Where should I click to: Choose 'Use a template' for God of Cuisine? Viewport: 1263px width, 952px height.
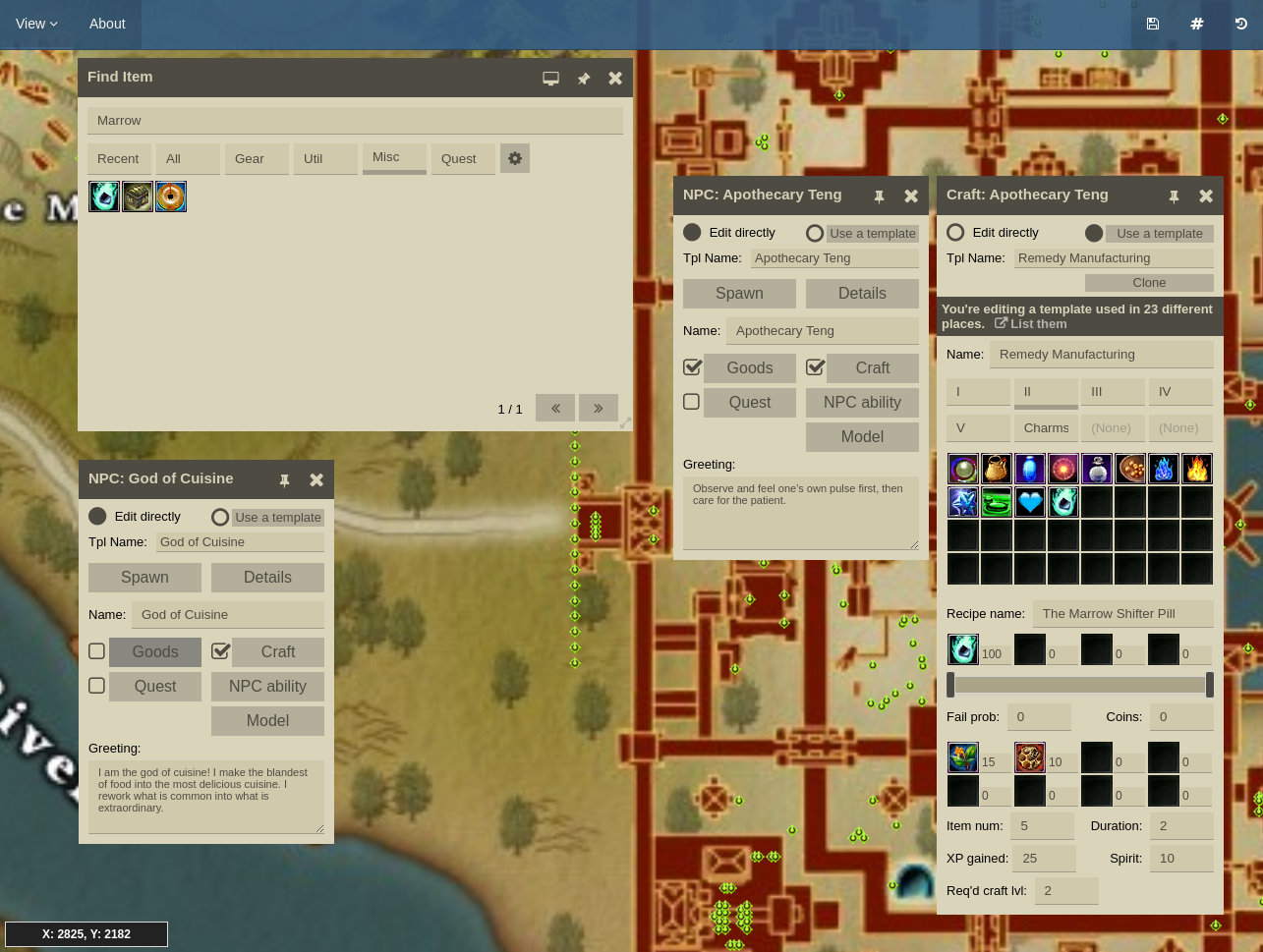click(x=220, y=517)
